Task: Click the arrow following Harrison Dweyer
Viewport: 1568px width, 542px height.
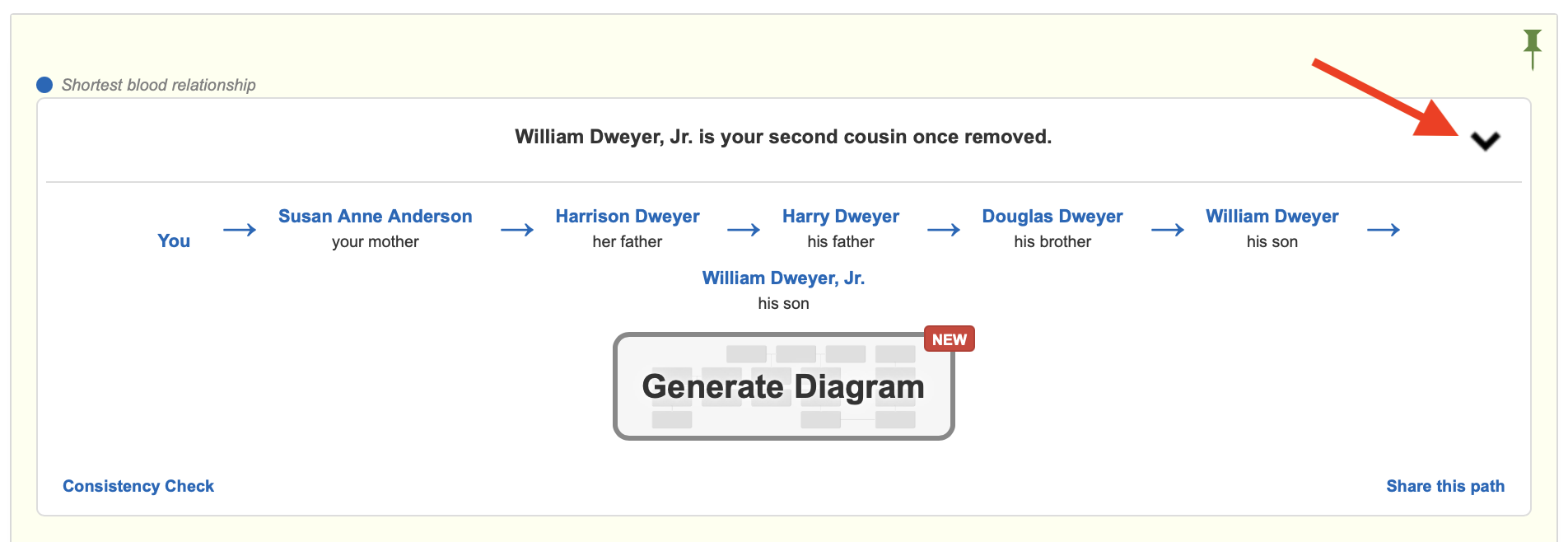Action: click(x=744, y=230)
